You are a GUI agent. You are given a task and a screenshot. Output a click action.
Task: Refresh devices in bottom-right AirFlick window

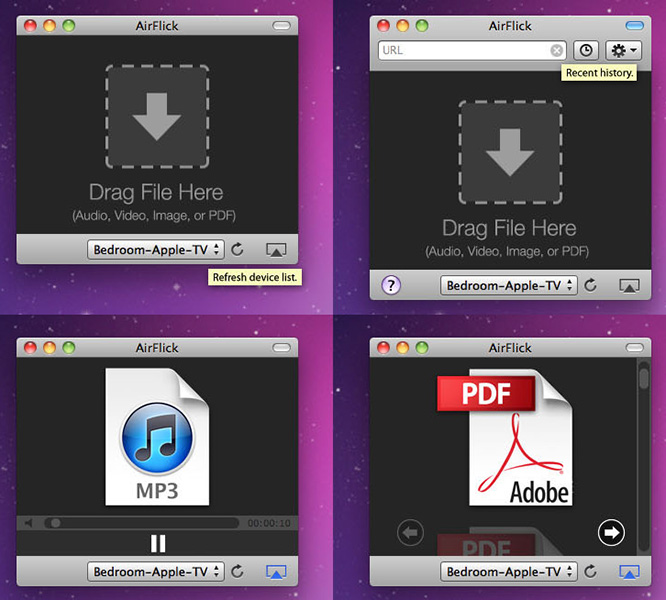(x=590, y=572)
